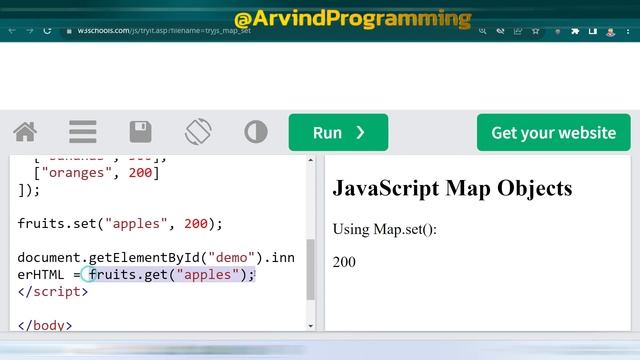This screenshot has height=360, width=640.
Task: Open the browser three-dot menu
Action: (628, 31)
